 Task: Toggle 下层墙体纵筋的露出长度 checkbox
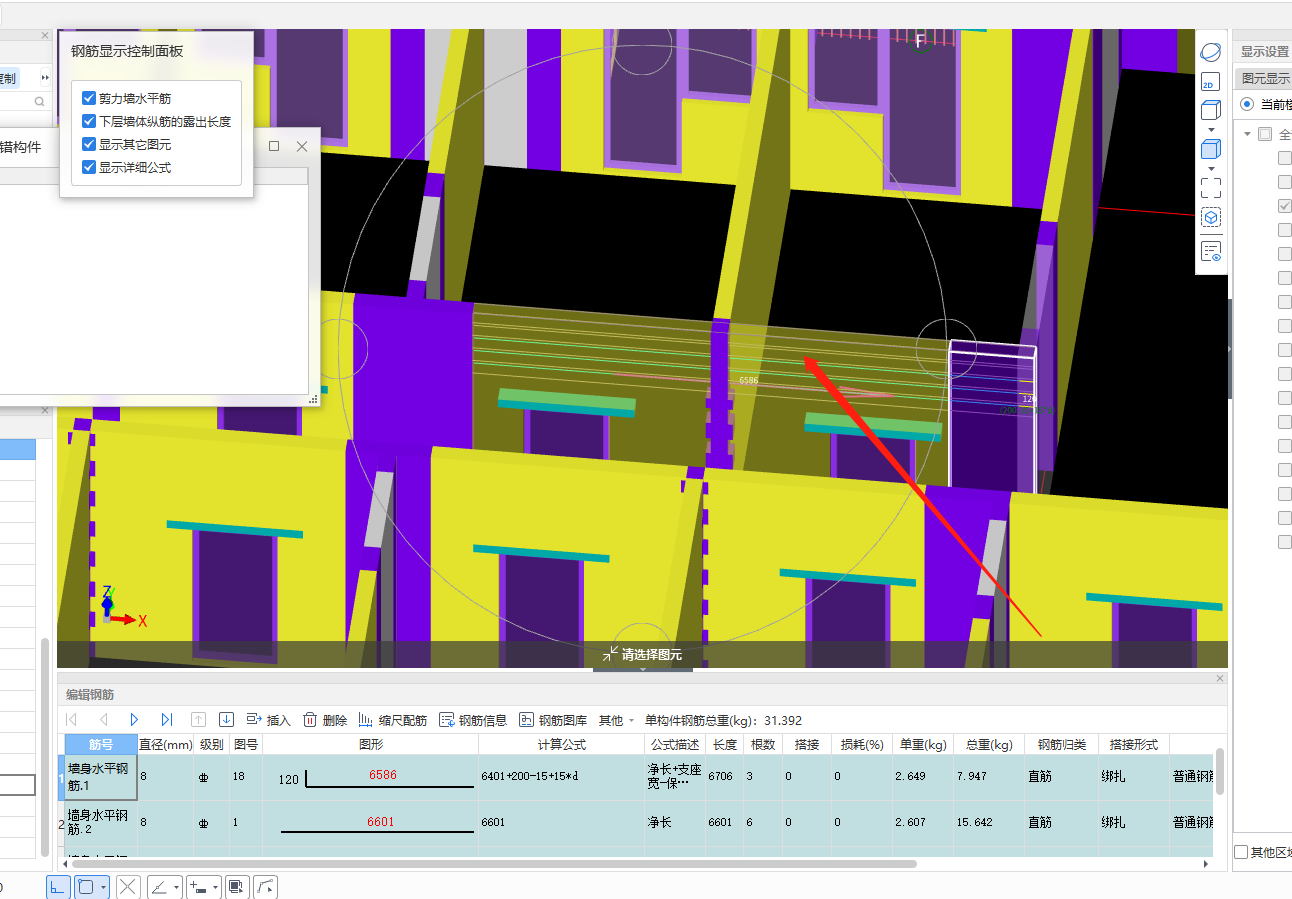coord(89,121)
